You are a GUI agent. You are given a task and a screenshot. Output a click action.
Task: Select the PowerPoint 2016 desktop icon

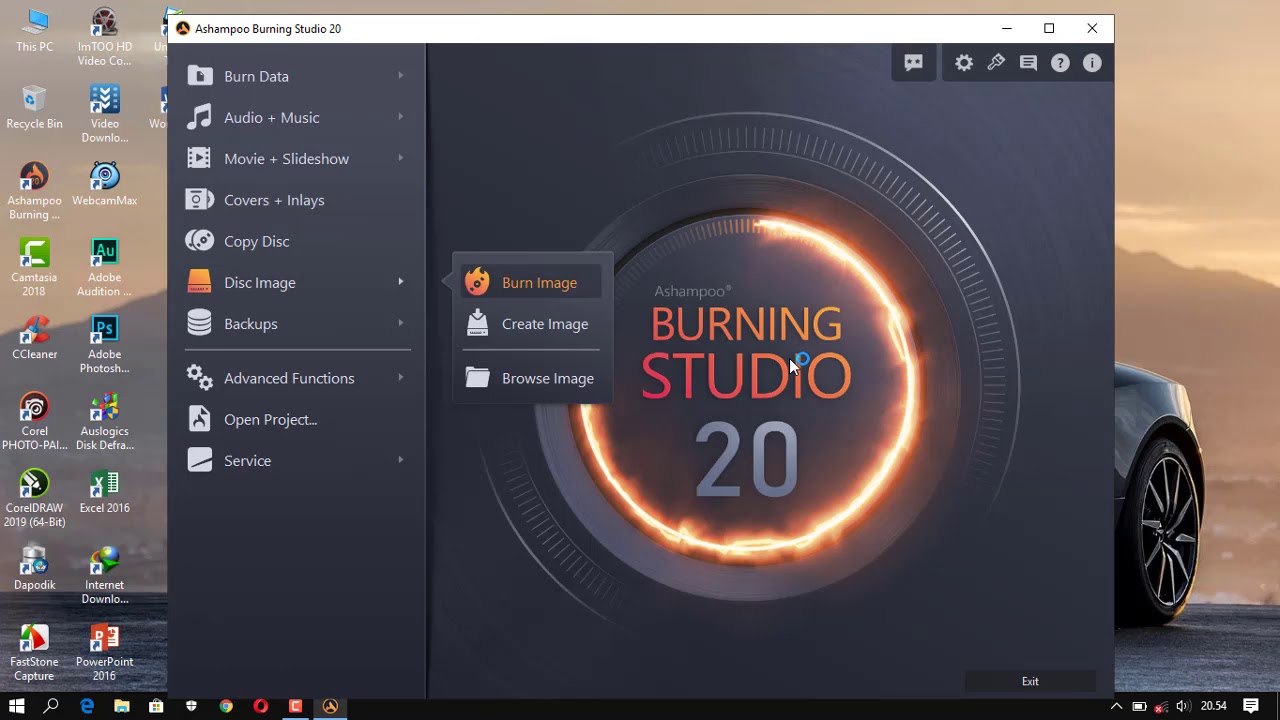pyautogui.click(x=104, y=652)
